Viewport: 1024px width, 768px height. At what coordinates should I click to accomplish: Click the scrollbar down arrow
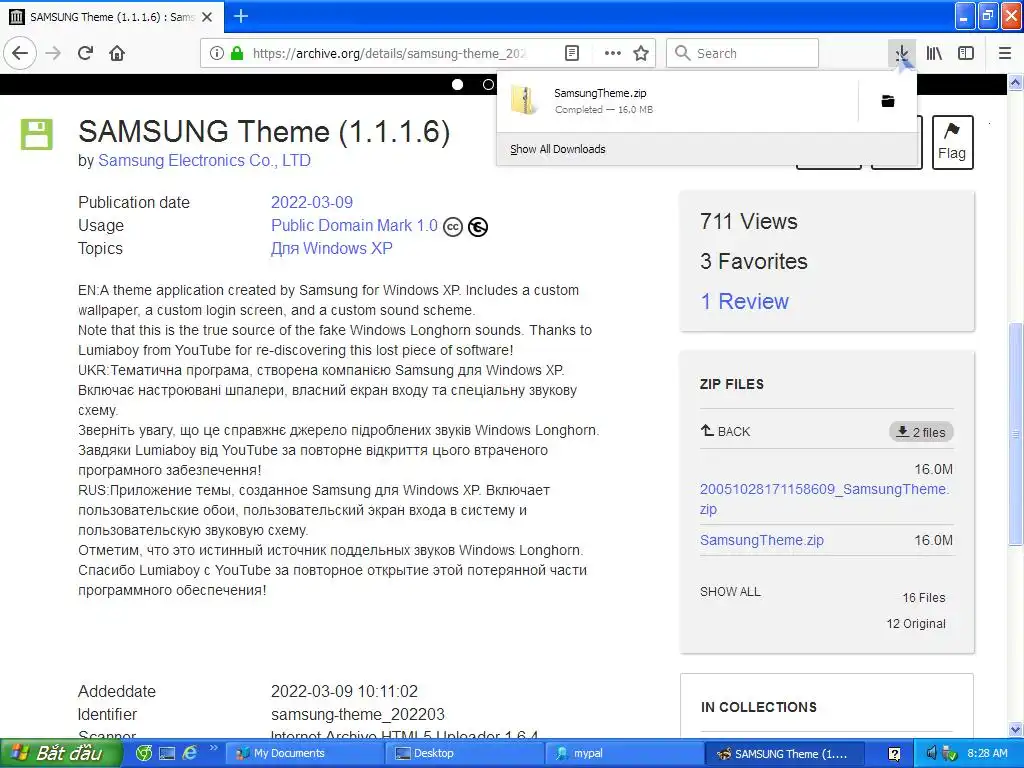[1016, 729]
